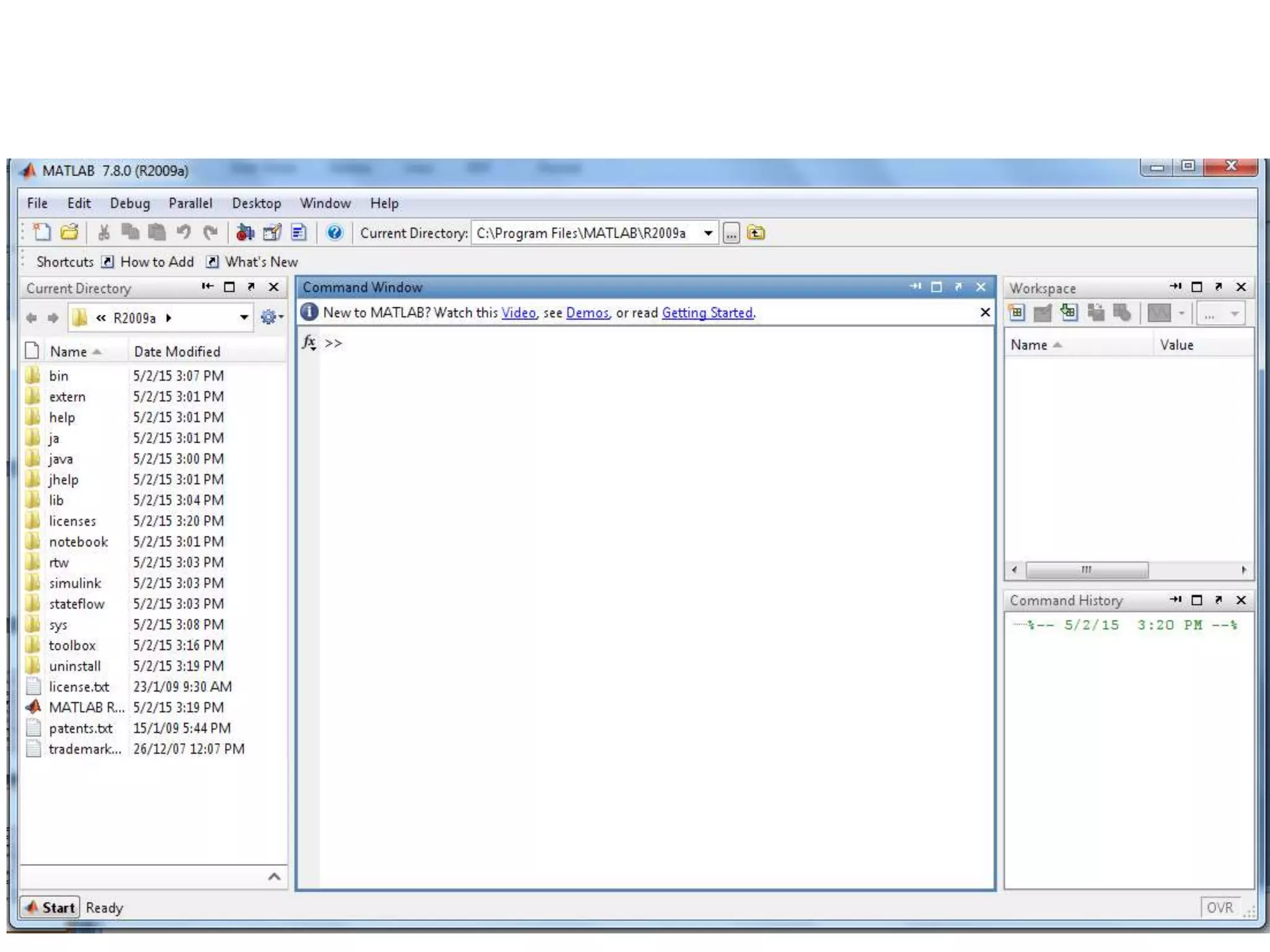Expand the R2009a folder address dropdown

[244, 318]
